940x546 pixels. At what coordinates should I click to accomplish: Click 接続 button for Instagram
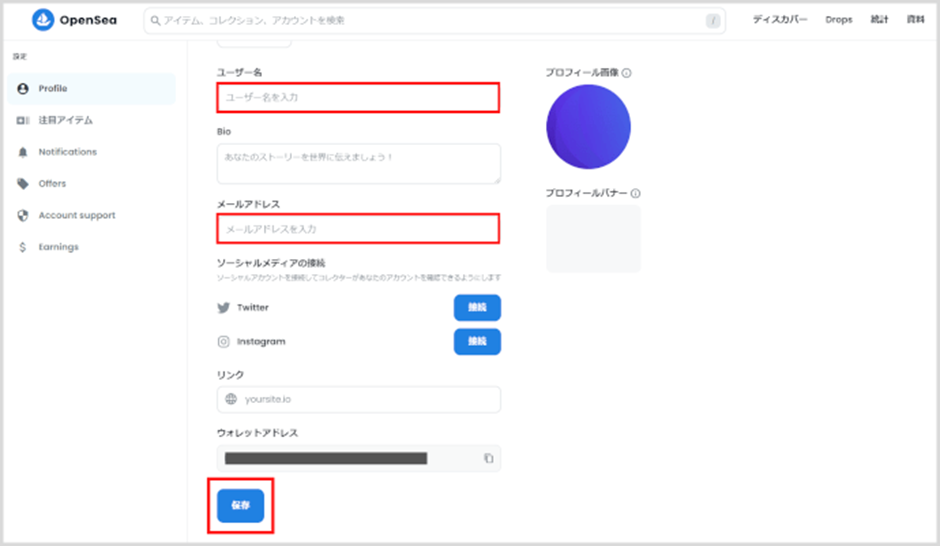[477, 342]
